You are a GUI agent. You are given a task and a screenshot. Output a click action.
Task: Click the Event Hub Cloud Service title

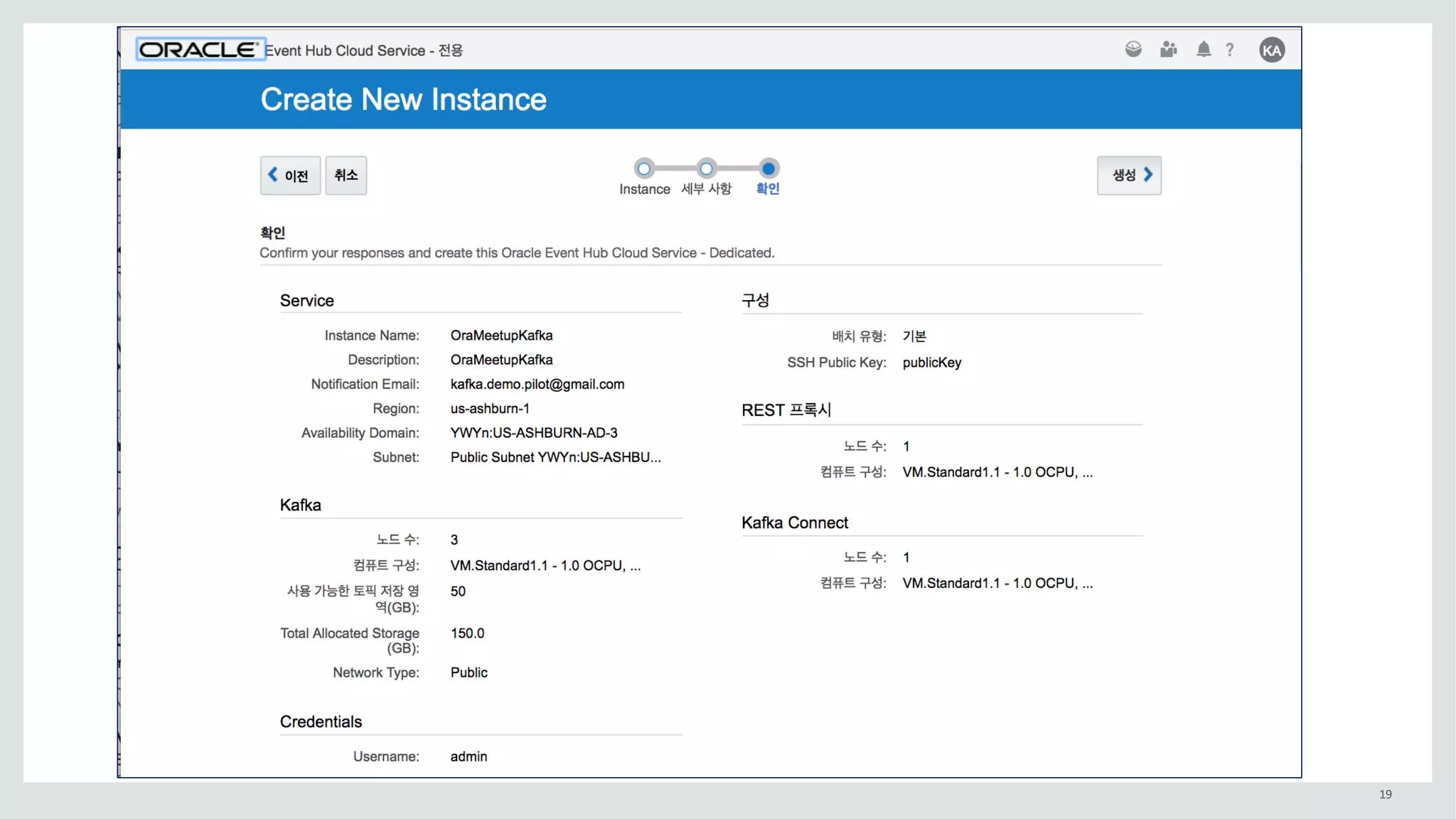click(364, 50)
